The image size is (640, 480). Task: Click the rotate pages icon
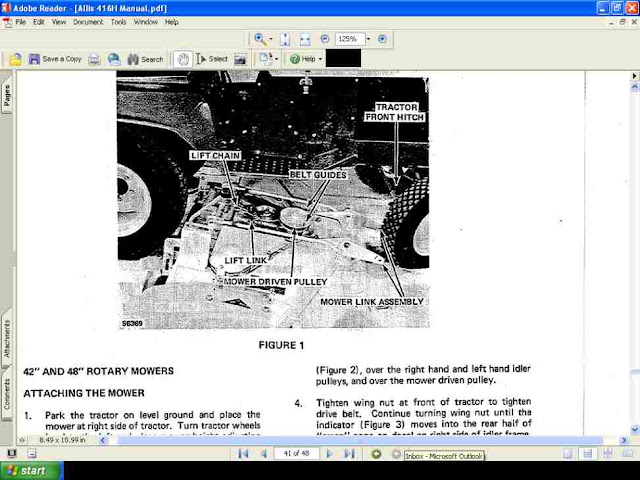(265, 59)
